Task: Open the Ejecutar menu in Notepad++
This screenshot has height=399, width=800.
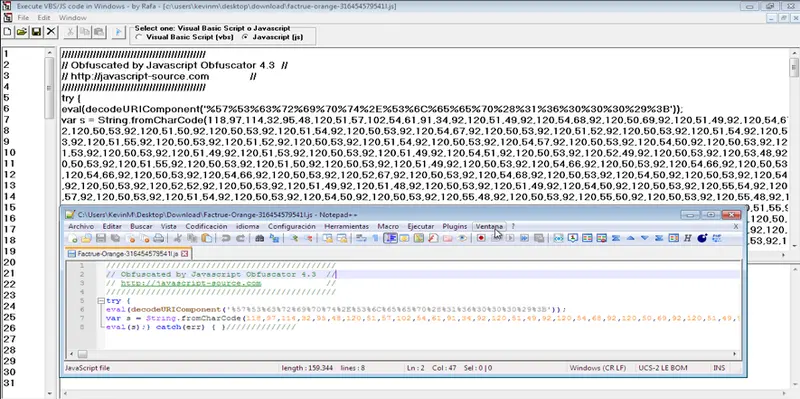Action: [421, 226]
